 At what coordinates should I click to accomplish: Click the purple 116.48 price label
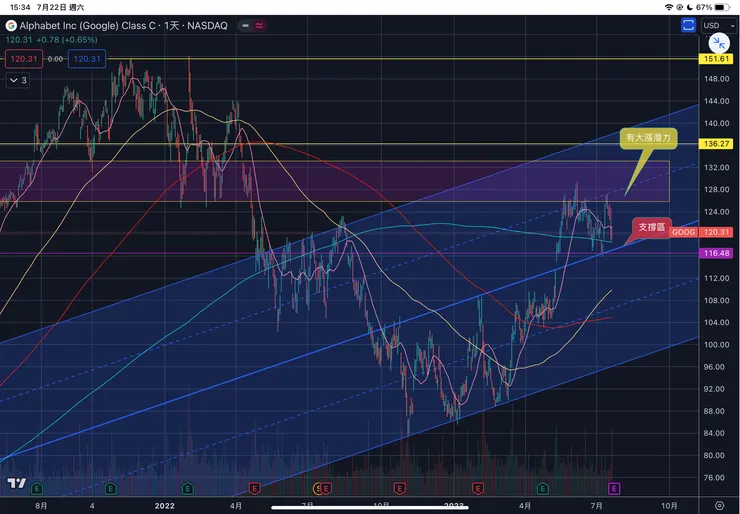[716, 253]
